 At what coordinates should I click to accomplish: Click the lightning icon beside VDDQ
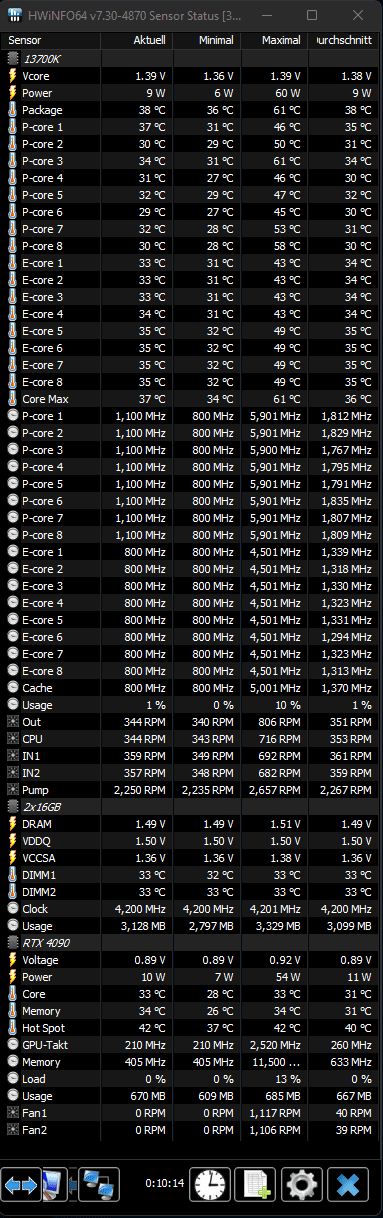pyautogui.click(x=12, y=841)
